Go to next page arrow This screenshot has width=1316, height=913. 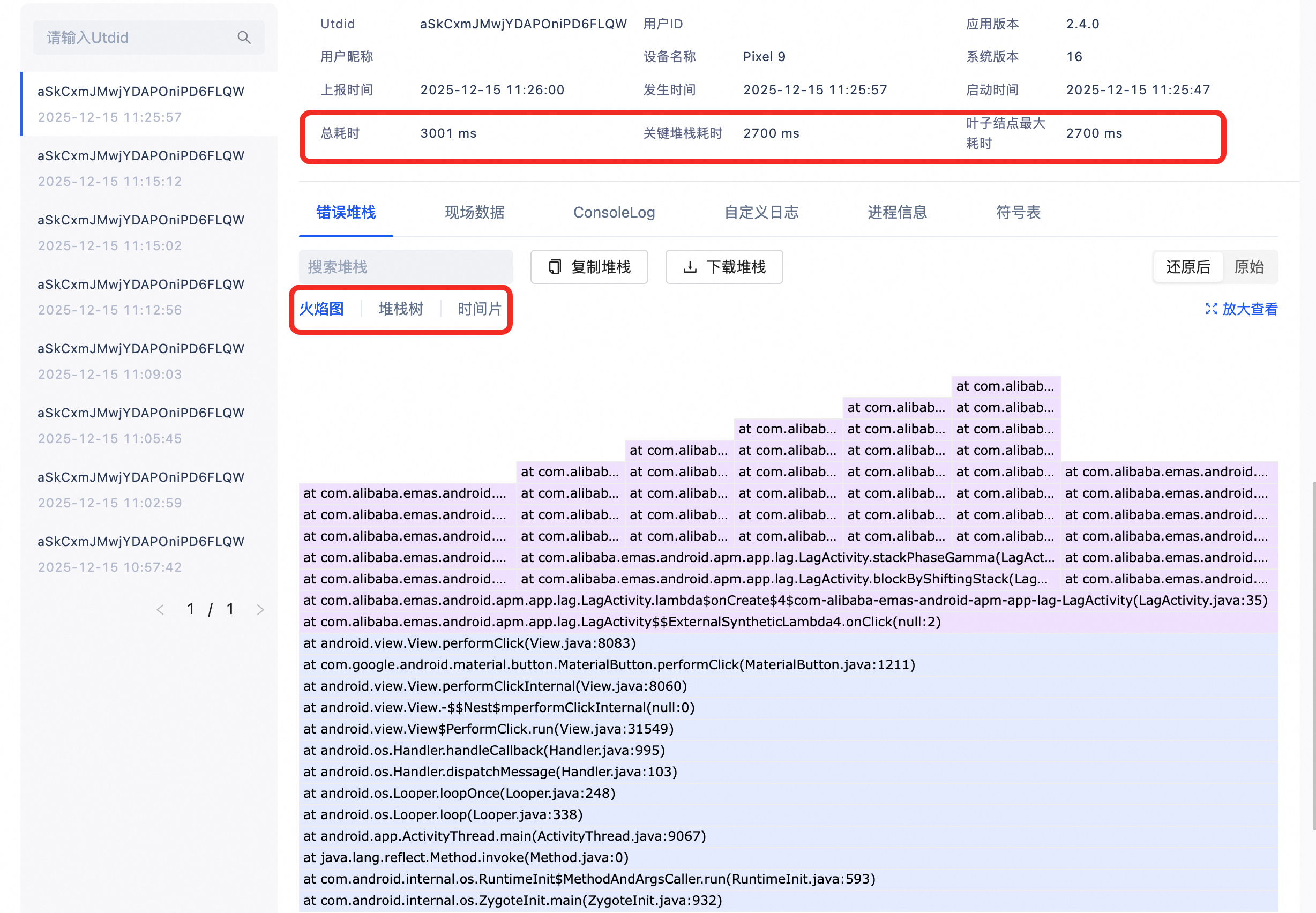(x=260, y=610)
